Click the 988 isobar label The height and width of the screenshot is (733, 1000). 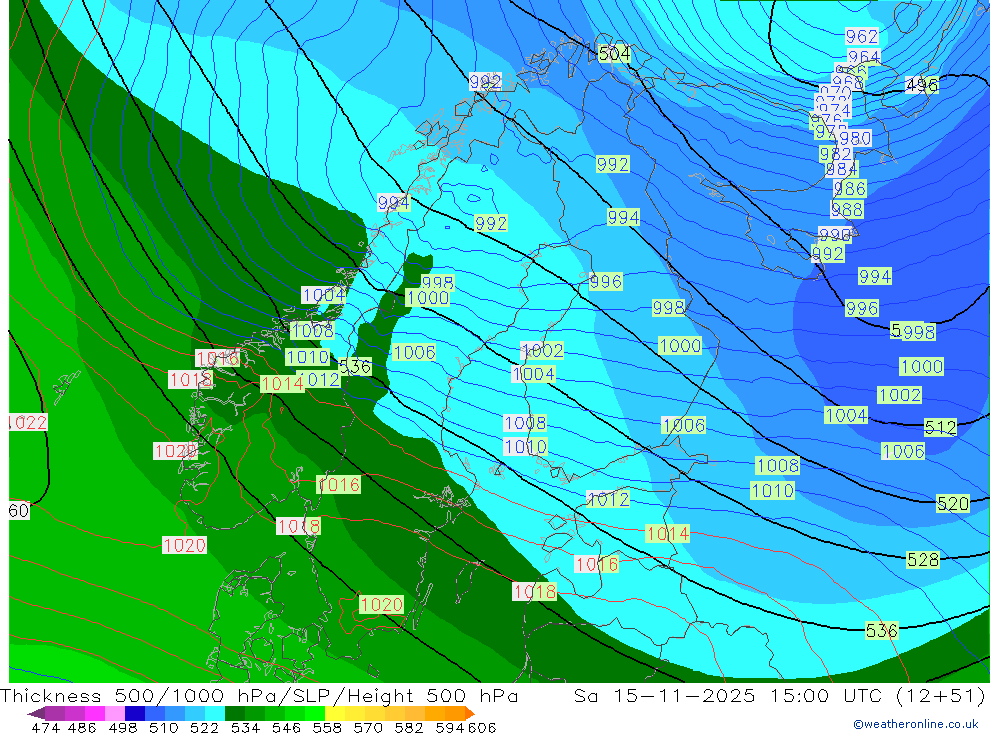click(x=847, y=209)
